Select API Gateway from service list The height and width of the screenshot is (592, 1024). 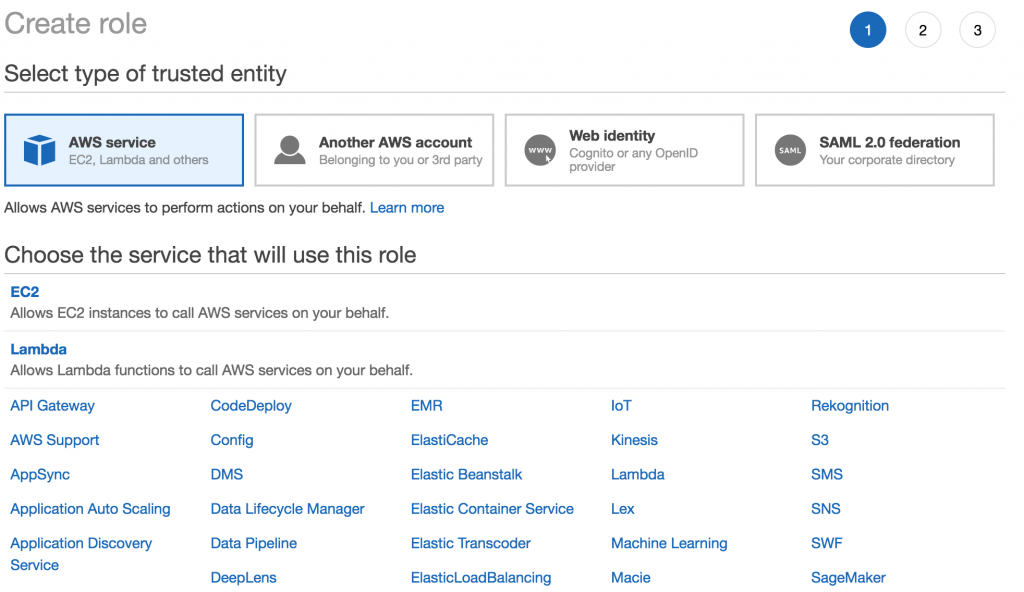coord(52,406)
